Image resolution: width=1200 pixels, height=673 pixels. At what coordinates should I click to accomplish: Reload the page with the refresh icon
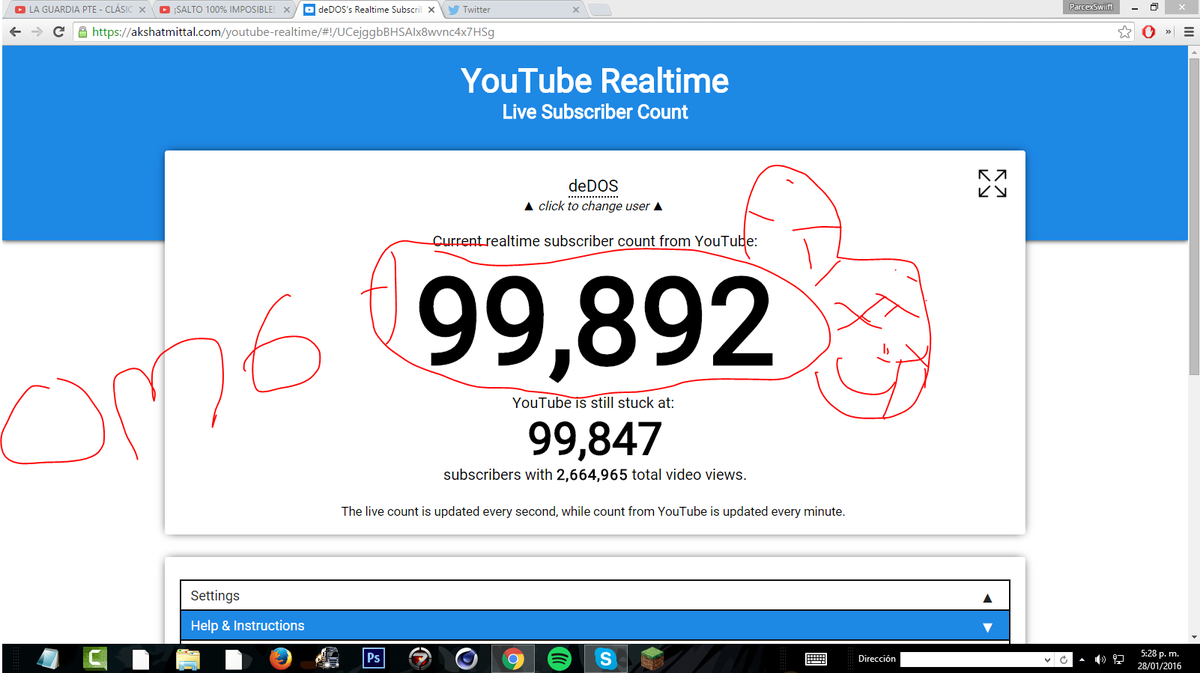(59, 32)
